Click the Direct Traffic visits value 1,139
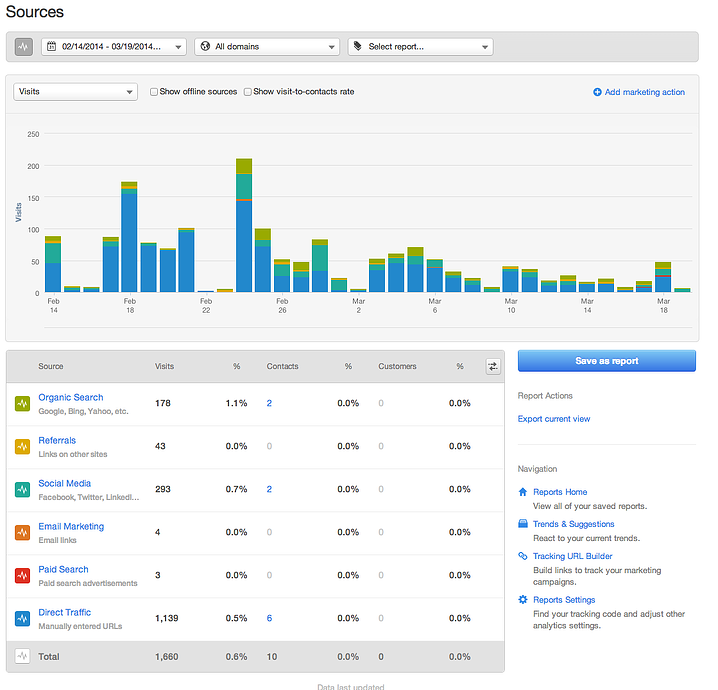 (167, 619)
